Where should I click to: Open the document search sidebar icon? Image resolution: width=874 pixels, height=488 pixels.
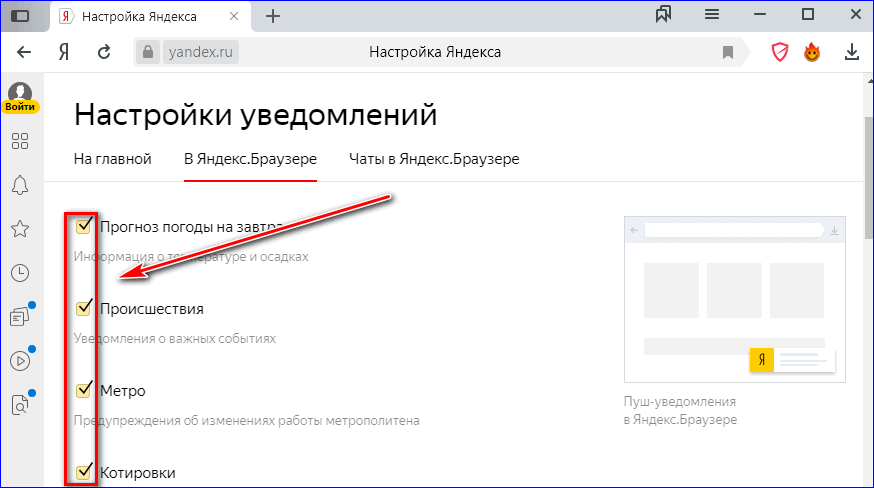tap(20, 405)
